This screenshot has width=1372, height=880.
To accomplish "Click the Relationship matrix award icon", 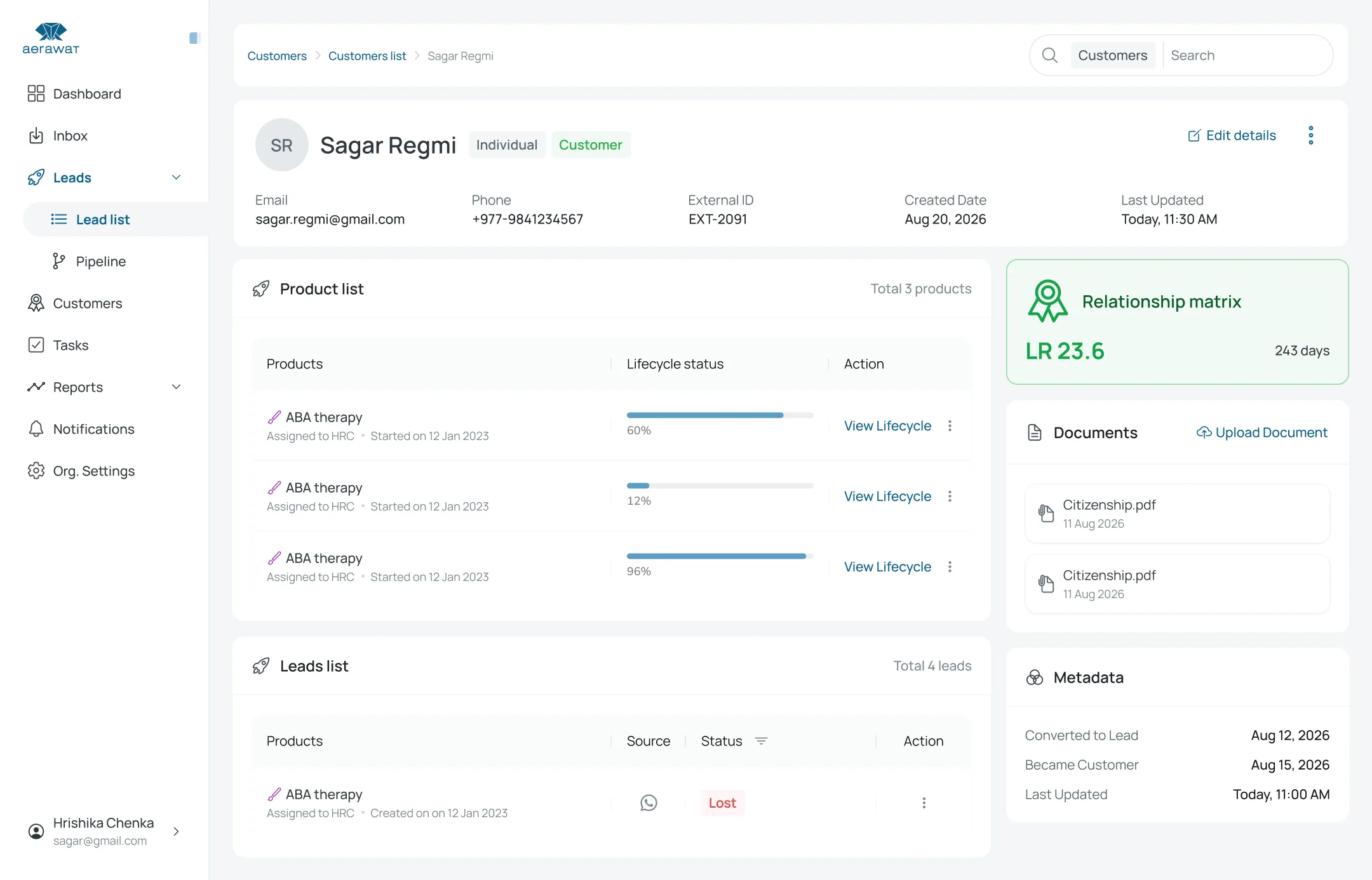I will pyautogui.click(x=1047, y=302).
